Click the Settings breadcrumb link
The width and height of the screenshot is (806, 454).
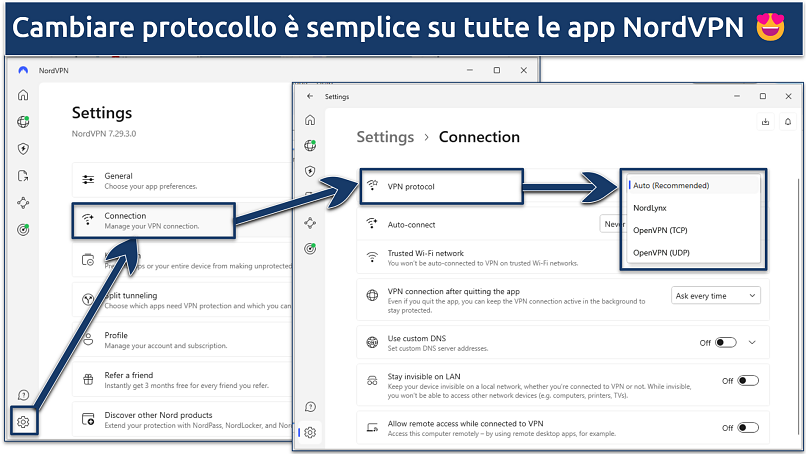(x=385, y=137)
